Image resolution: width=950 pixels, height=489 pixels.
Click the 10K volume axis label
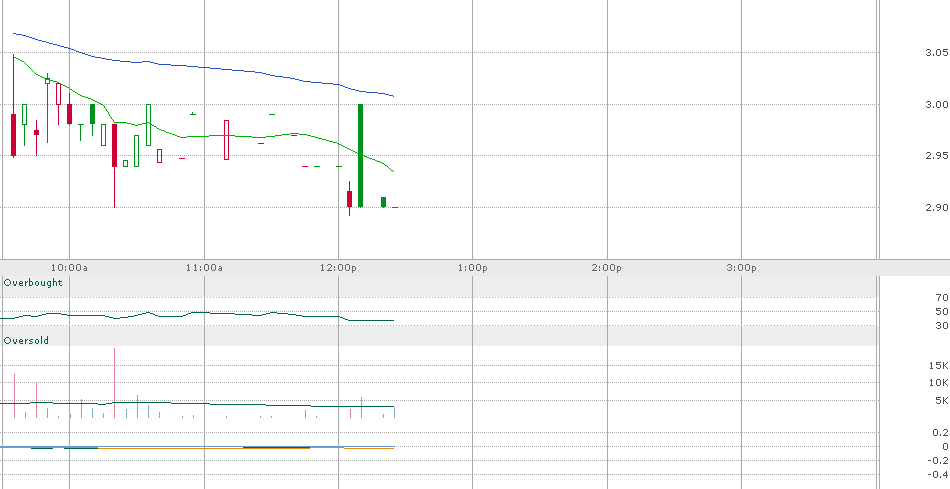938,382
